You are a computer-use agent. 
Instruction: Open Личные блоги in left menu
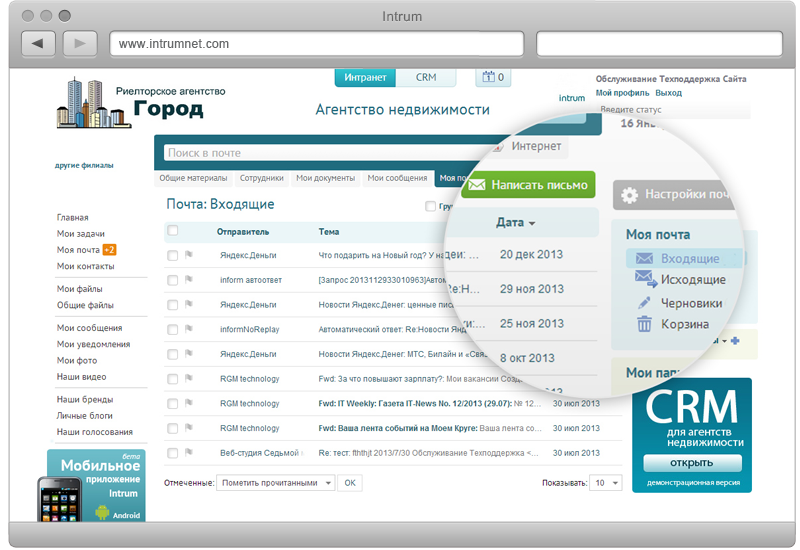tap(85, 415)
